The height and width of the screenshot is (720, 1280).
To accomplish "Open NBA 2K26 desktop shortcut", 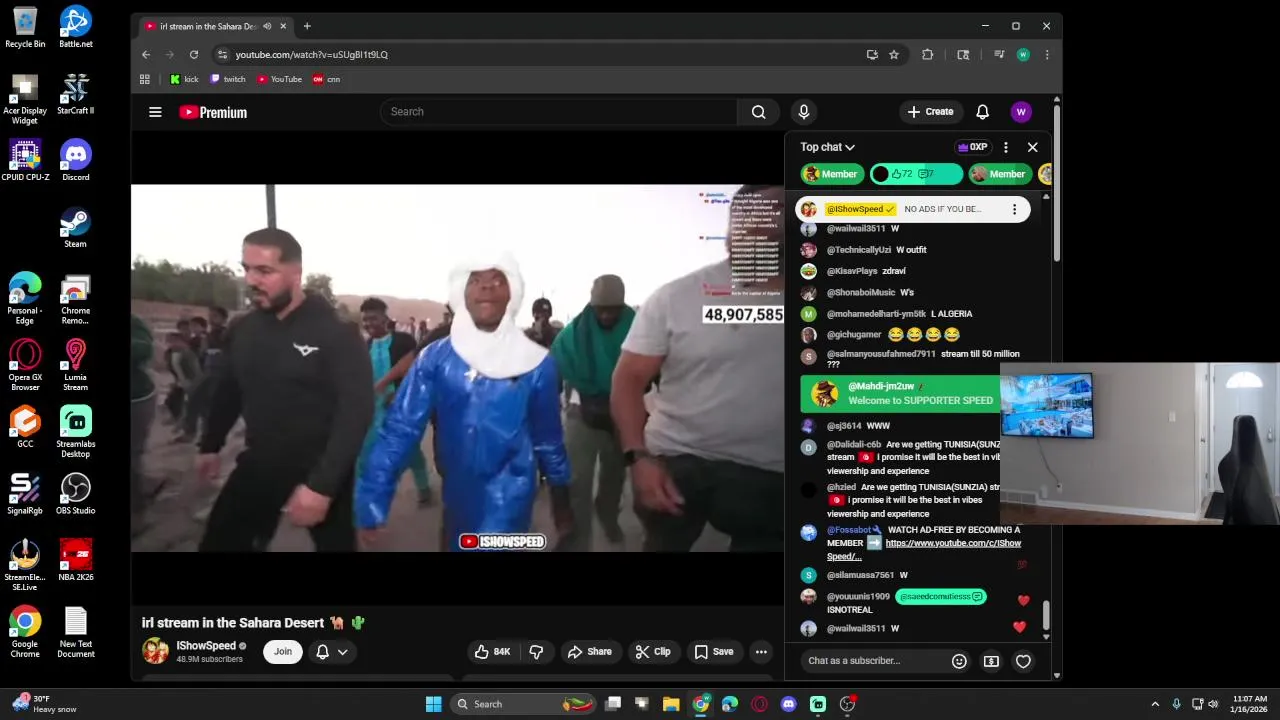I will (76, 560).
